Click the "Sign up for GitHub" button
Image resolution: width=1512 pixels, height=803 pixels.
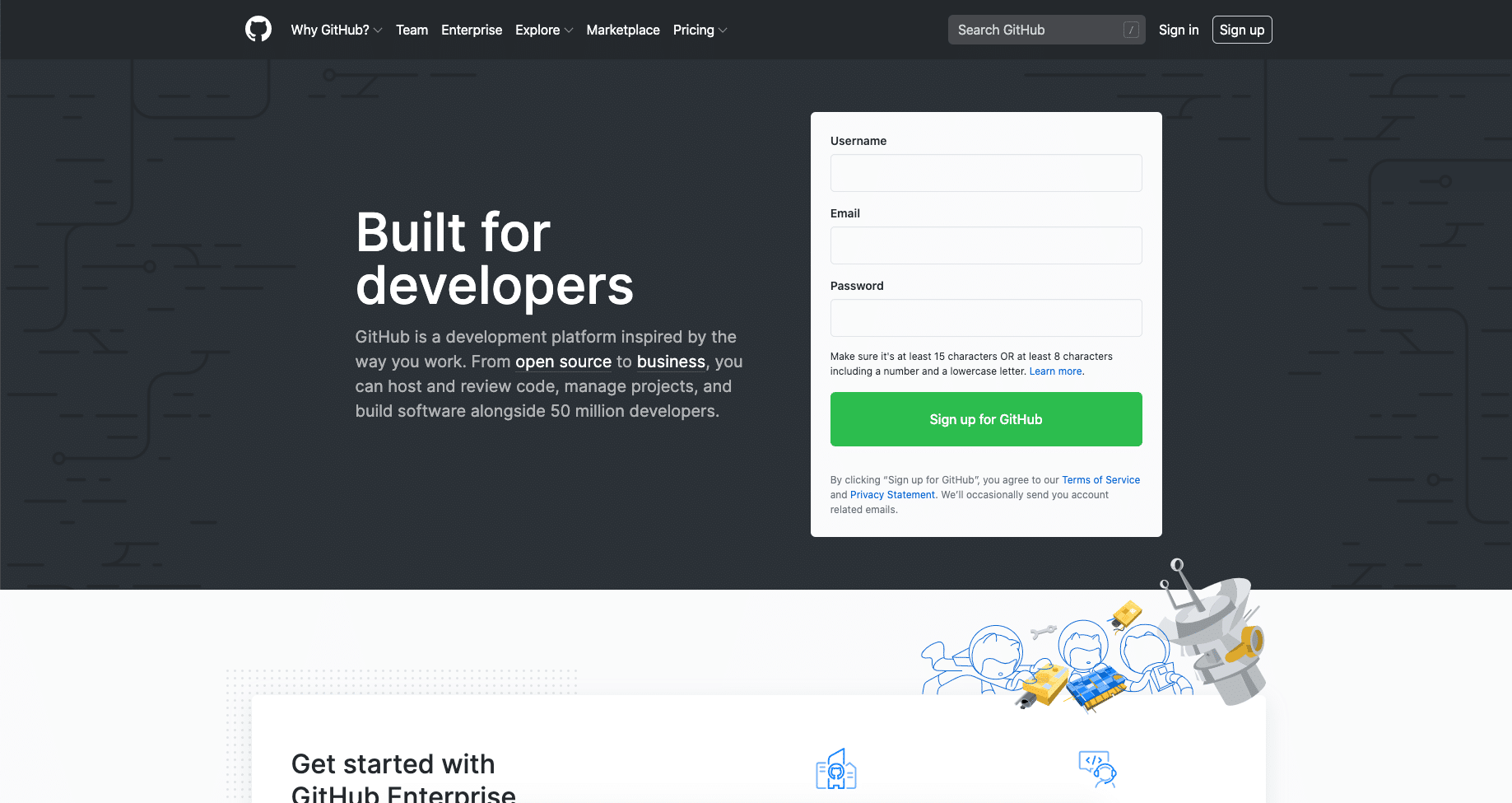point(985,419)
